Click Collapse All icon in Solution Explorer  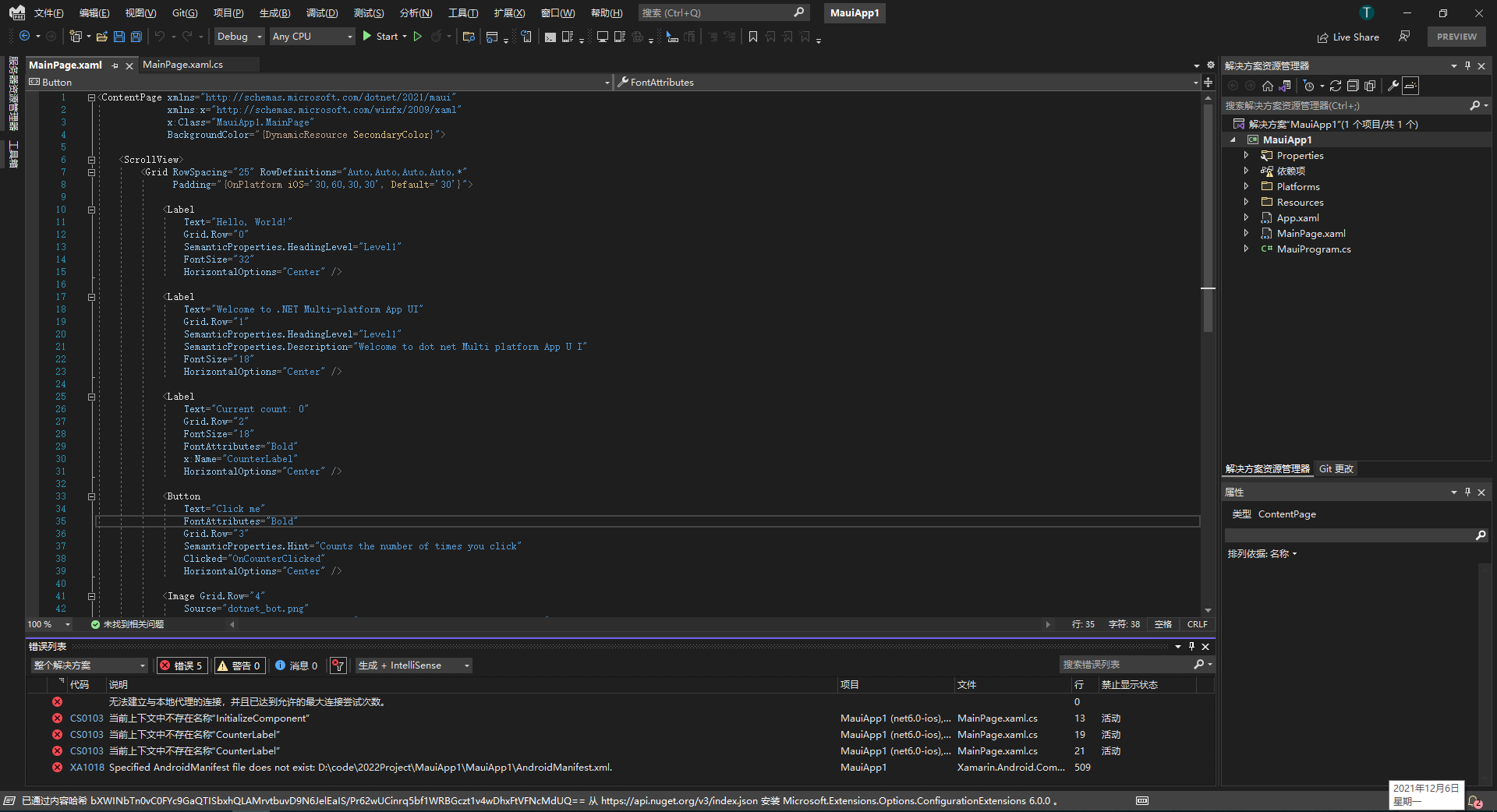point(1353,86)
